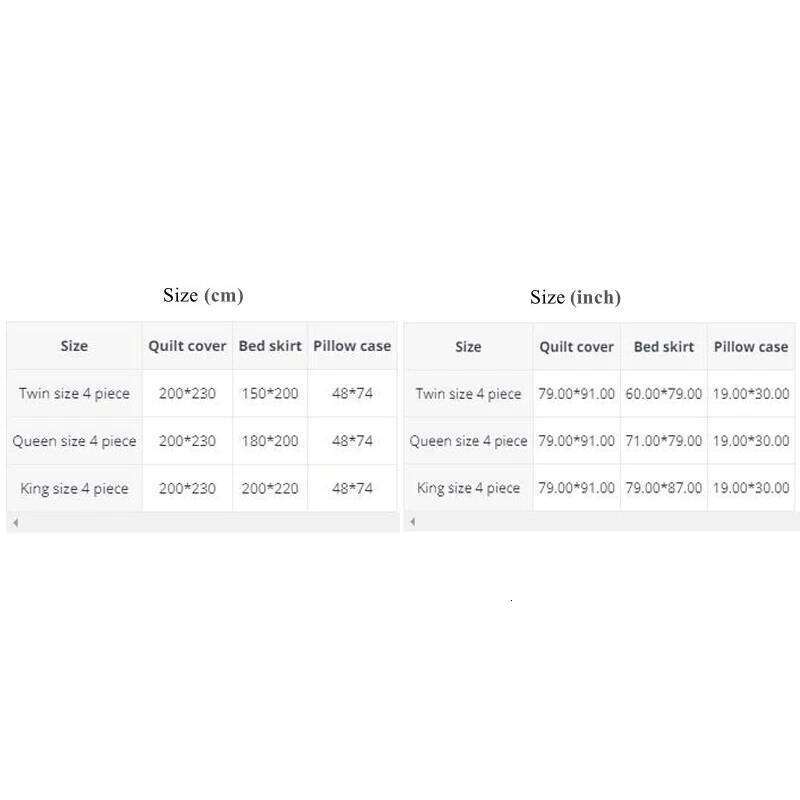
Task: Select the Bed skirt header in the cm table
Action: pos(270,346)
